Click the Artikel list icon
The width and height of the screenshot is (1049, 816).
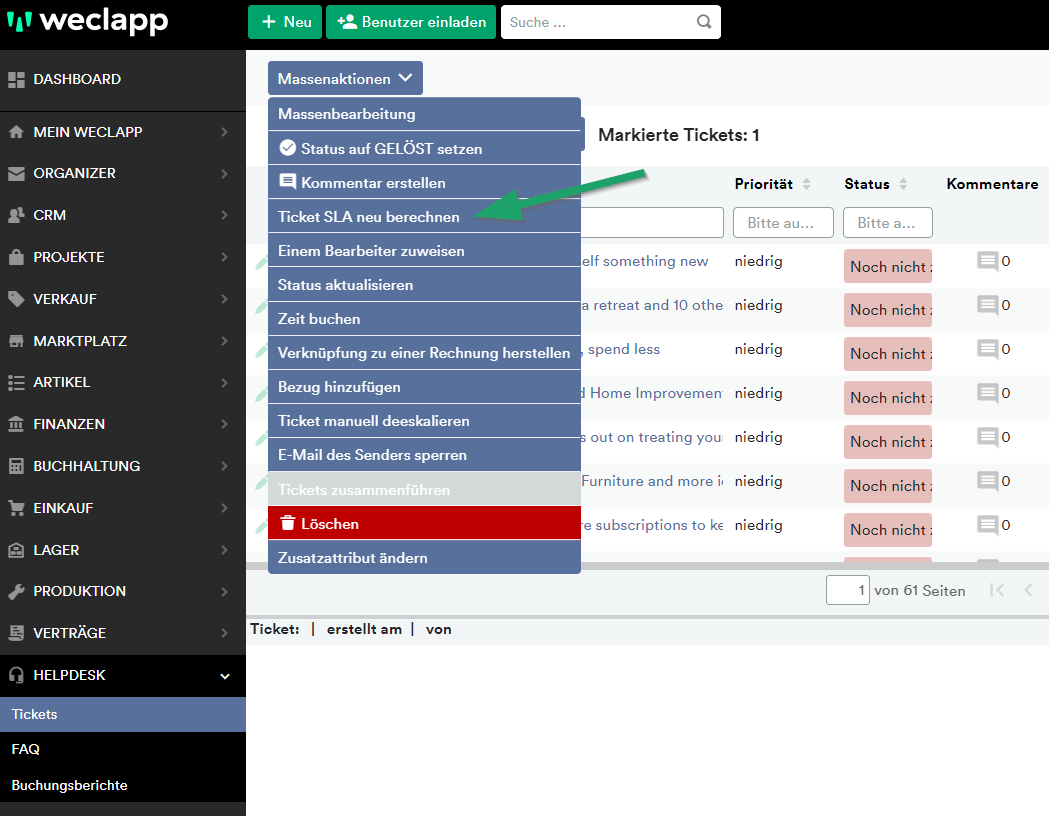tap(16, 383)
